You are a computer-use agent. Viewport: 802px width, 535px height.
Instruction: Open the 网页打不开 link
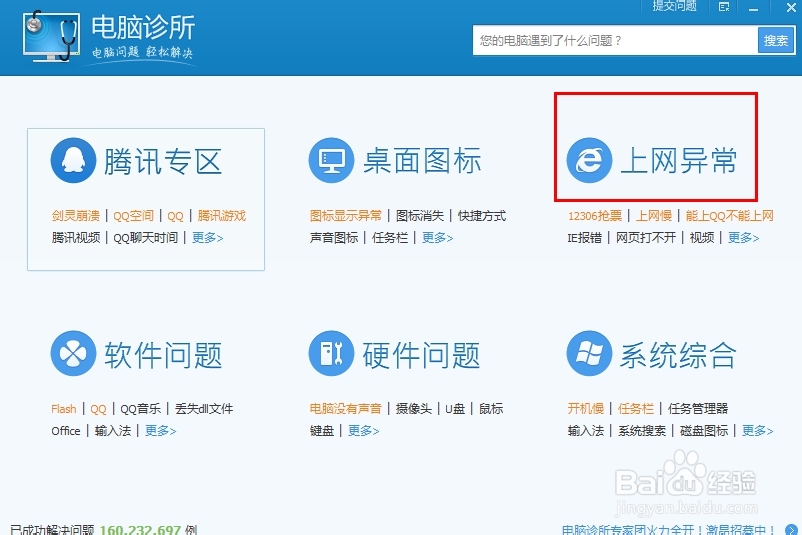(646, 238)
